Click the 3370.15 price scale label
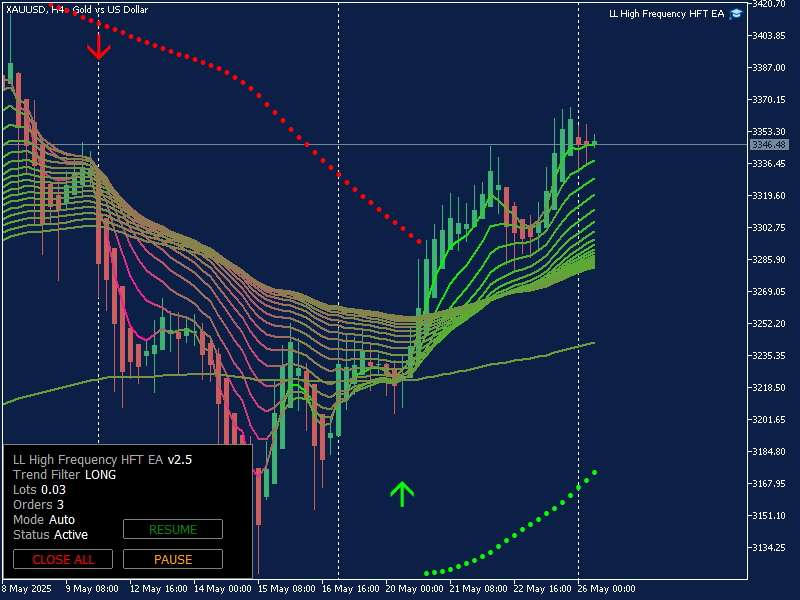This screenshot has height=600, width=800. point(769,99)
